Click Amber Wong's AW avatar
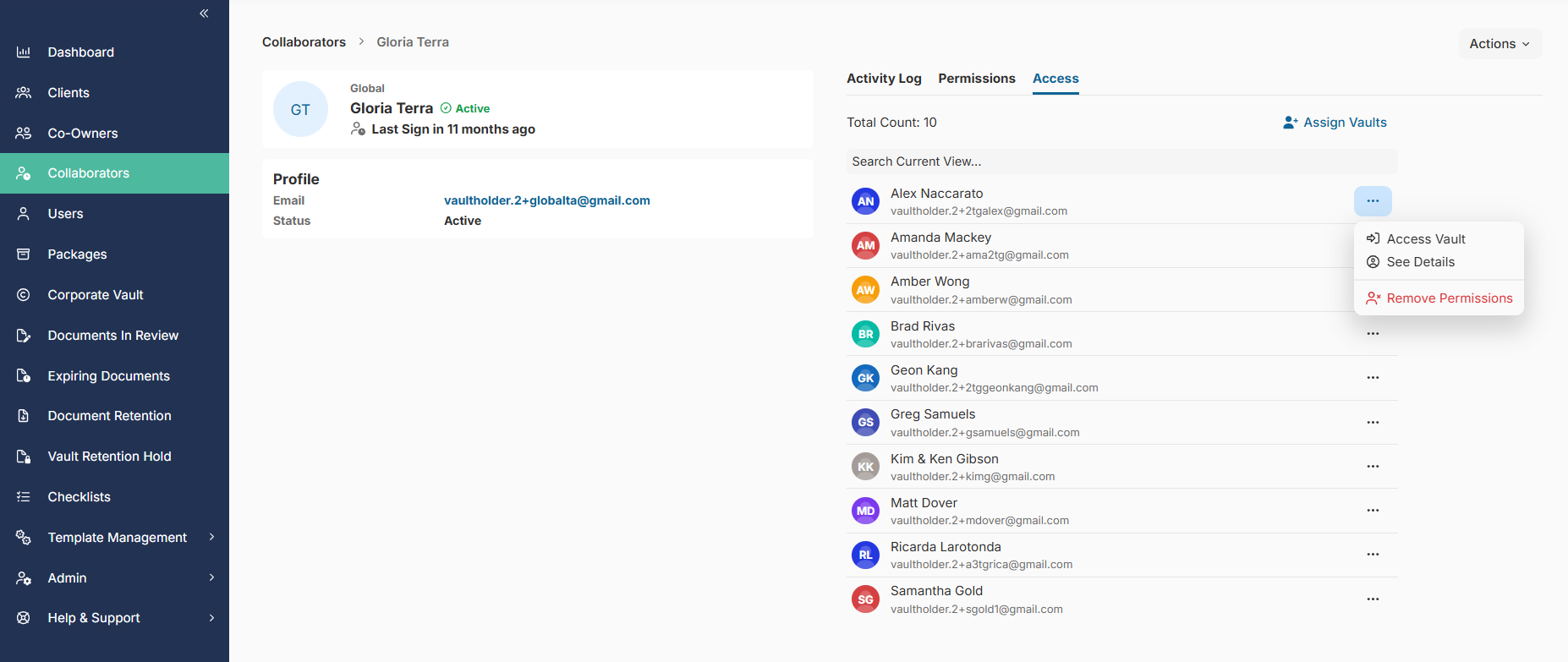Image resolution: width=1568 pixels, height=662 pixels. click(865, 290)
